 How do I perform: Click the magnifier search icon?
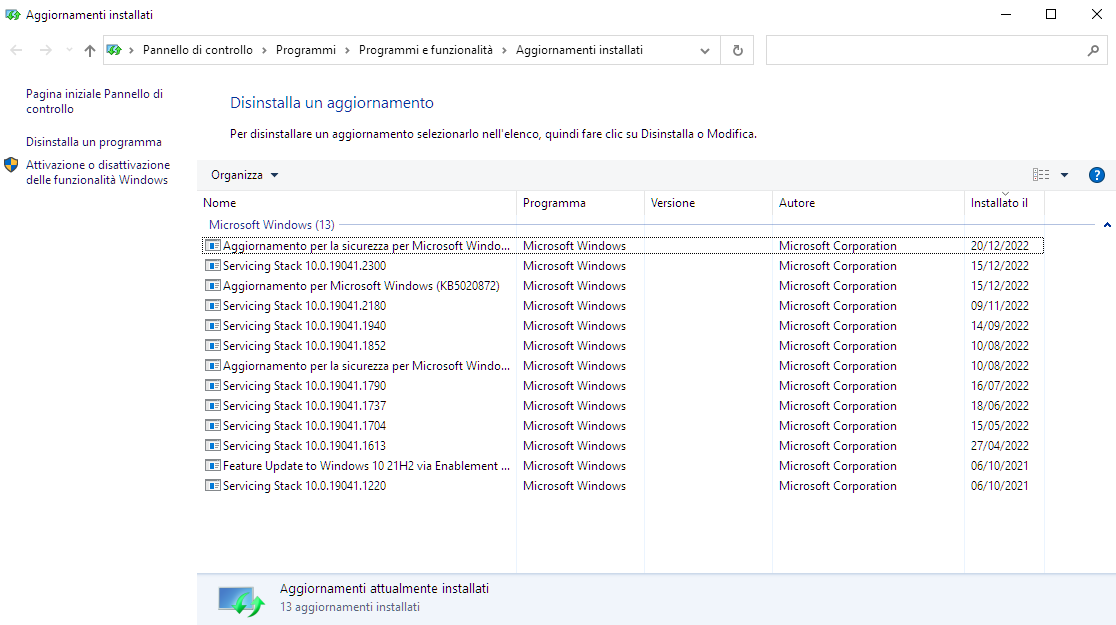1093,51
